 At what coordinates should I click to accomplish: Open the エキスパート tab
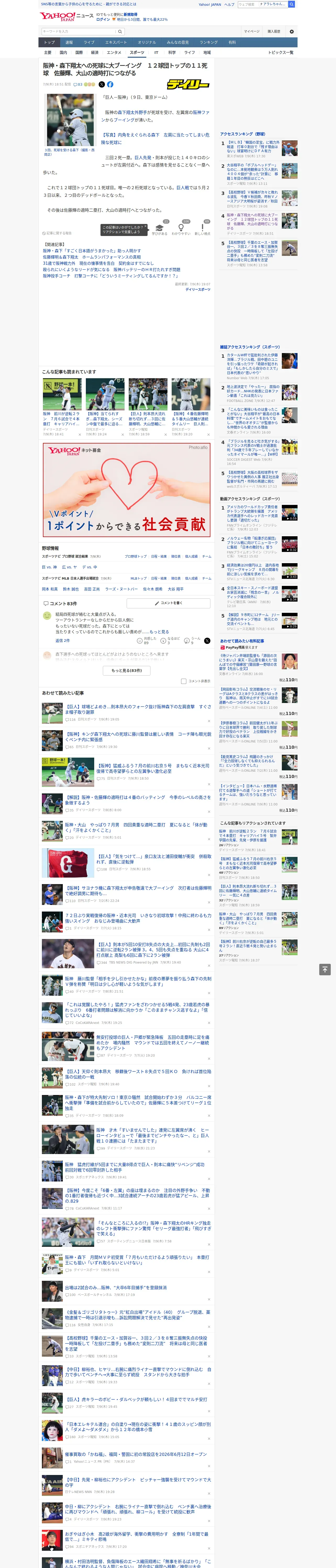click(116, 43)
